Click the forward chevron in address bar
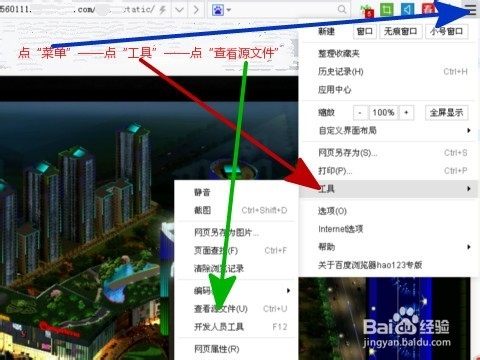Viewport: 480px width, 360px height. tap(196, 10)
